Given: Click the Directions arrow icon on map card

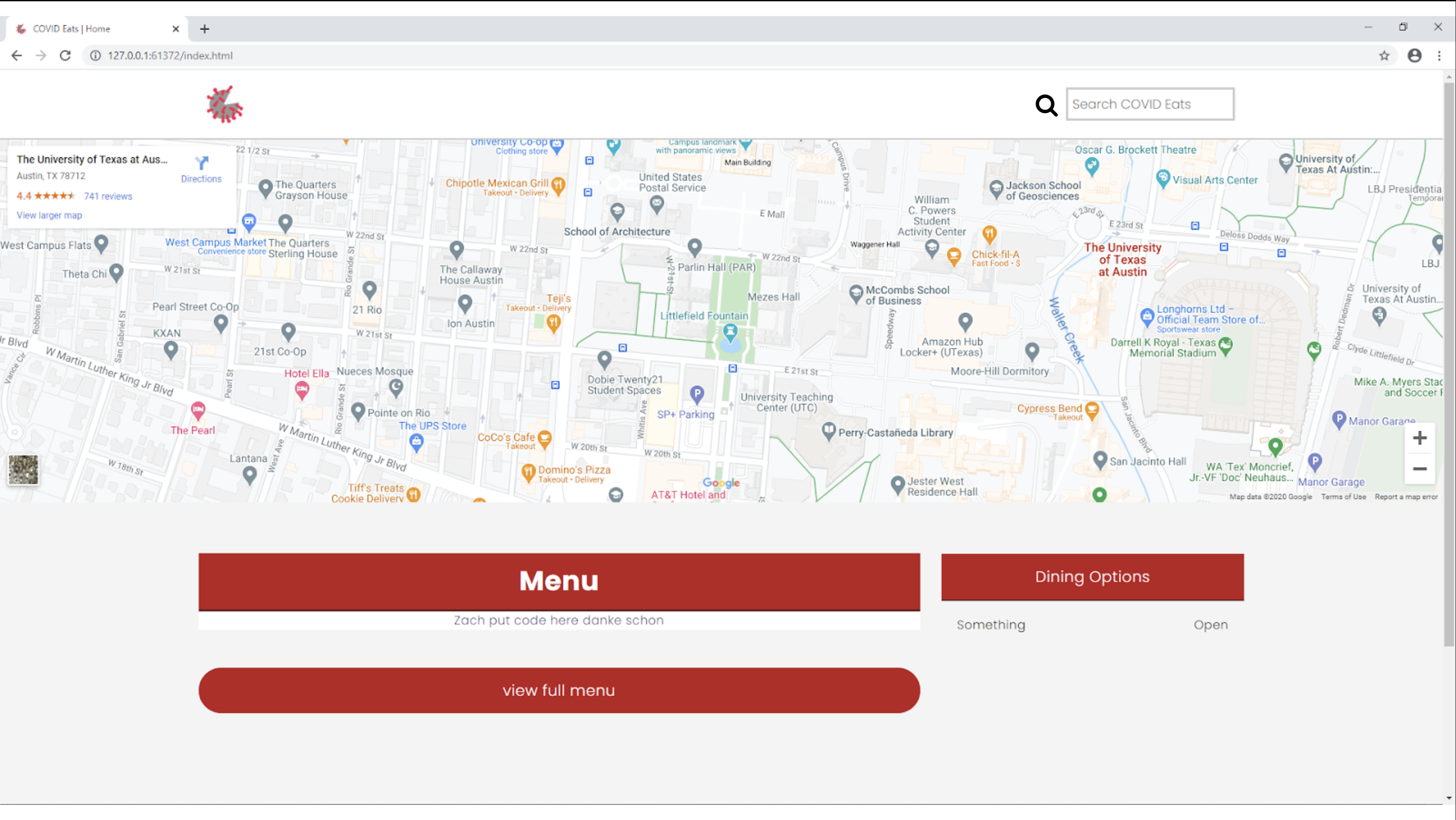Looking at the screenshot, I should (201, 163).
